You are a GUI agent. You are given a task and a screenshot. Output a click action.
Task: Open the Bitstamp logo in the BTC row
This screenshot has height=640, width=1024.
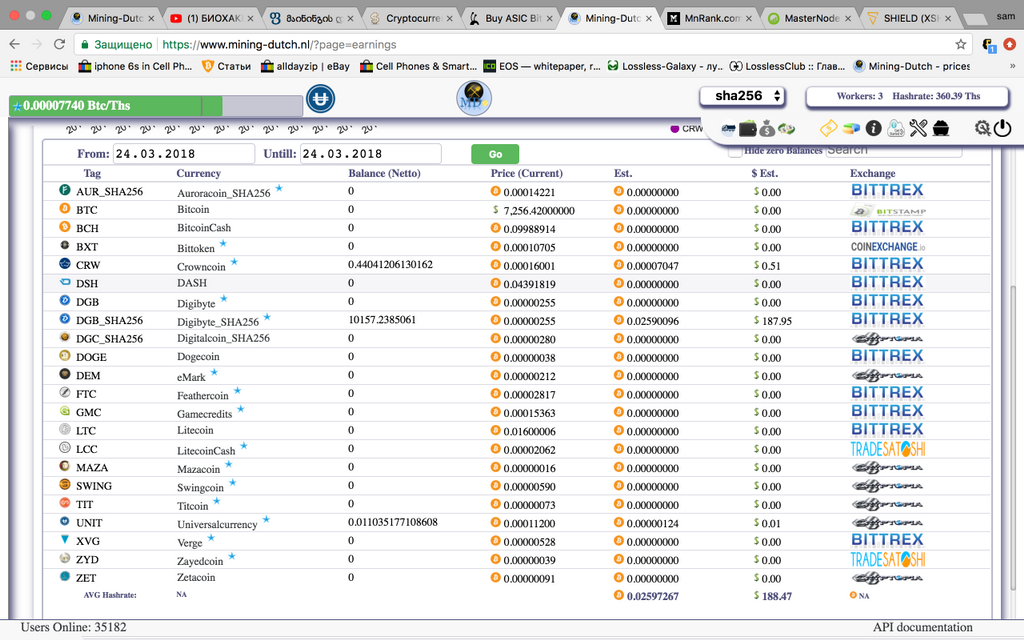point(888,211)
